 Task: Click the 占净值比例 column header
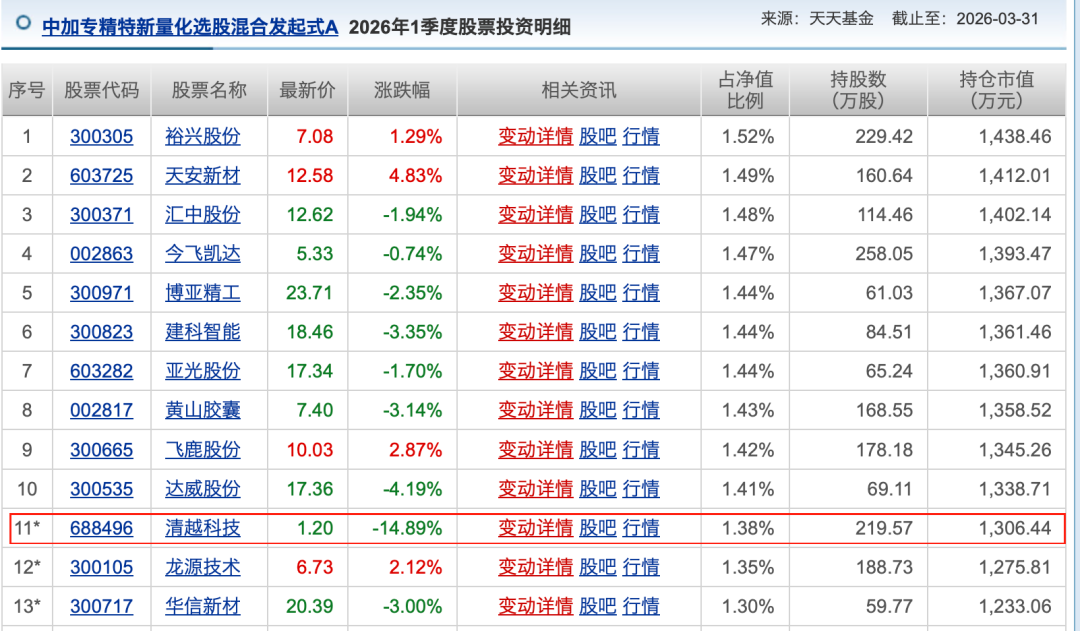745,90
